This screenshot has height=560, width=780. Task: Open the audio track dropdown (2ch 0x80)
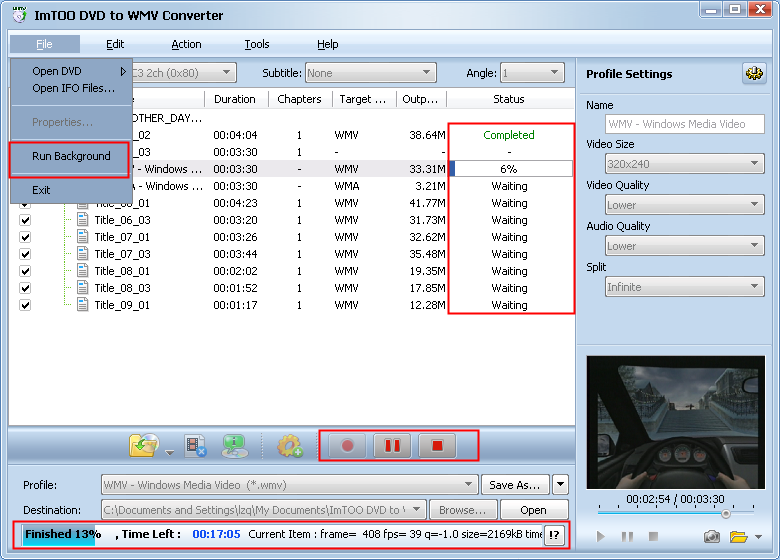[184, 73]
